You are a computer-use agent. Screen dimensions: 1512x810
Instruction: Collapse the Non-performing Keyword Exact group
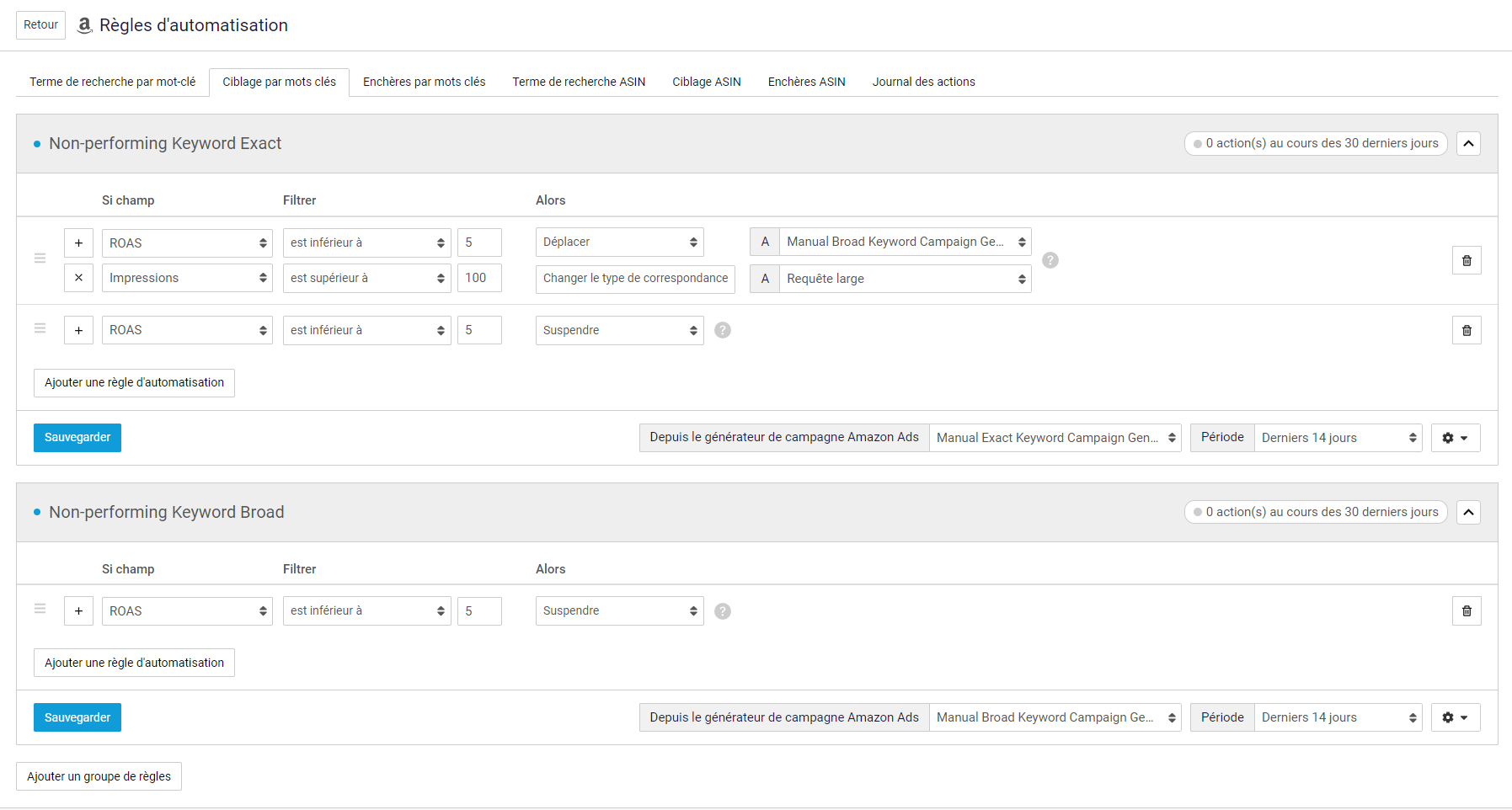pos(1468,143)
